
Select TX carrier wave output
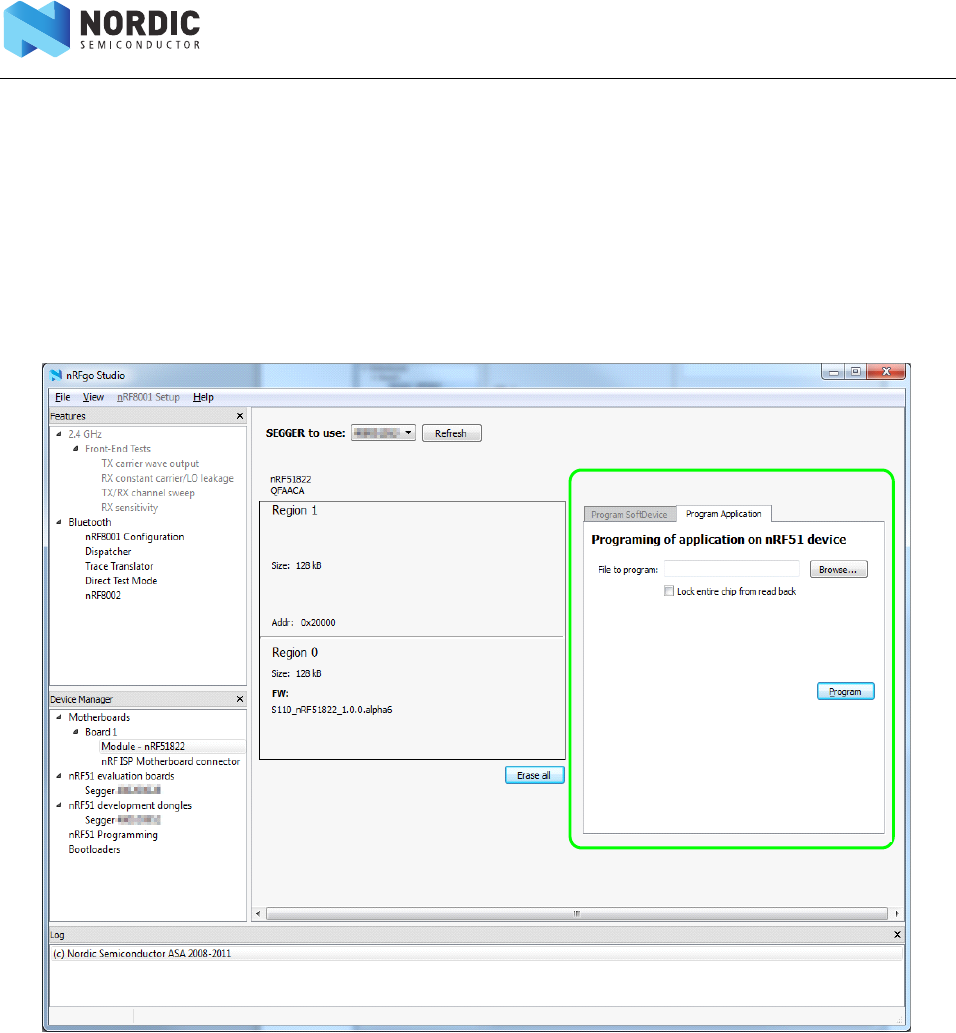(x=150, y=464)
